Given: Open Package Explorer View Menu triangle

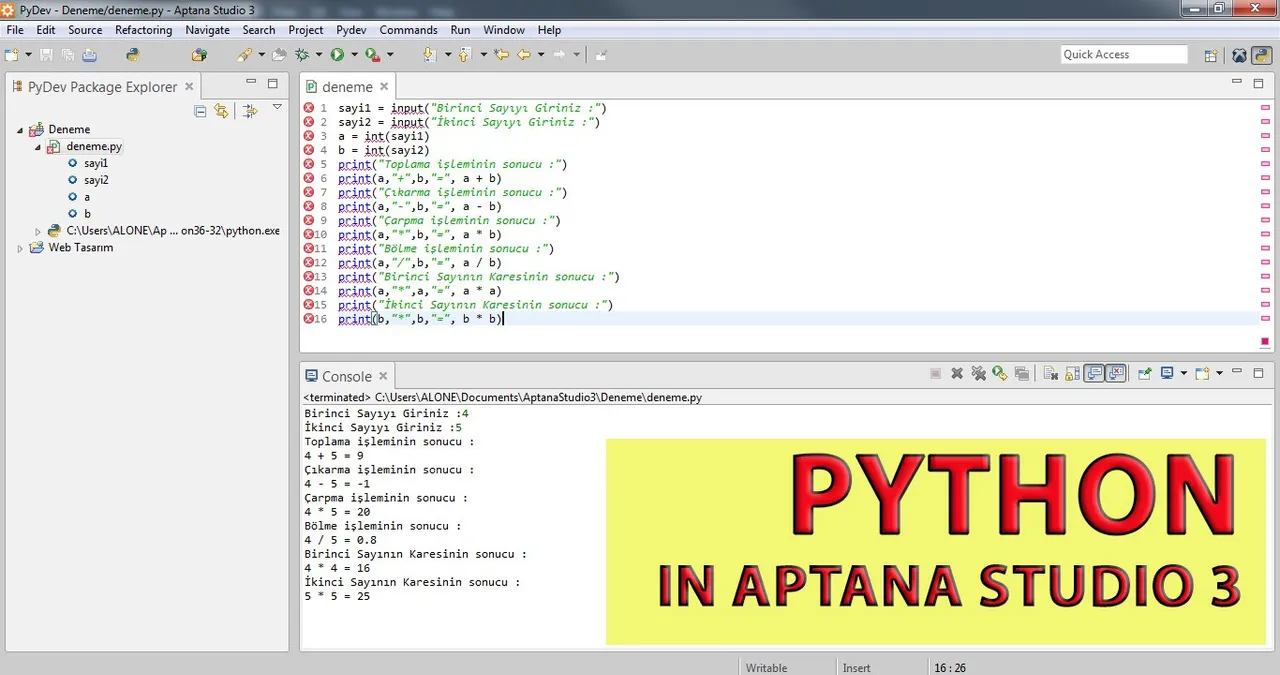Looking at the screenshot, I should pos(277,108).
